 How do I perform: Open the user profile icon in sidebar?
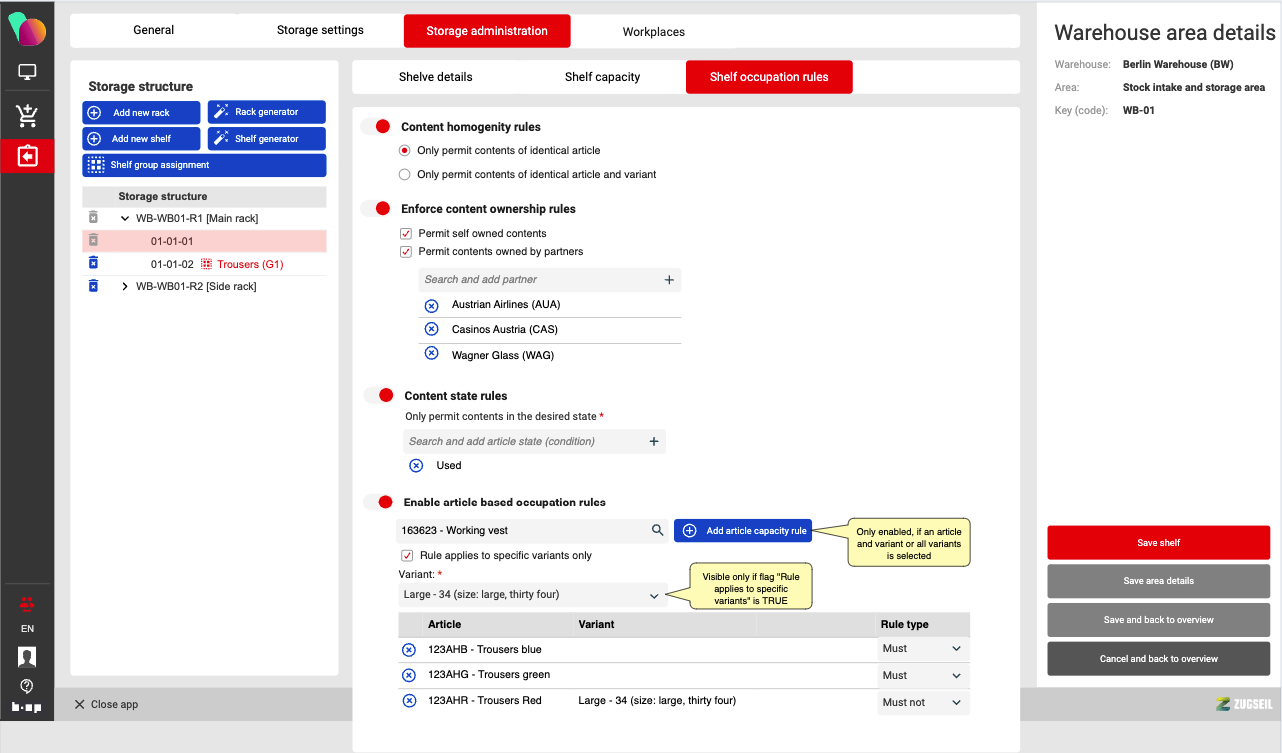pos(27,657)
